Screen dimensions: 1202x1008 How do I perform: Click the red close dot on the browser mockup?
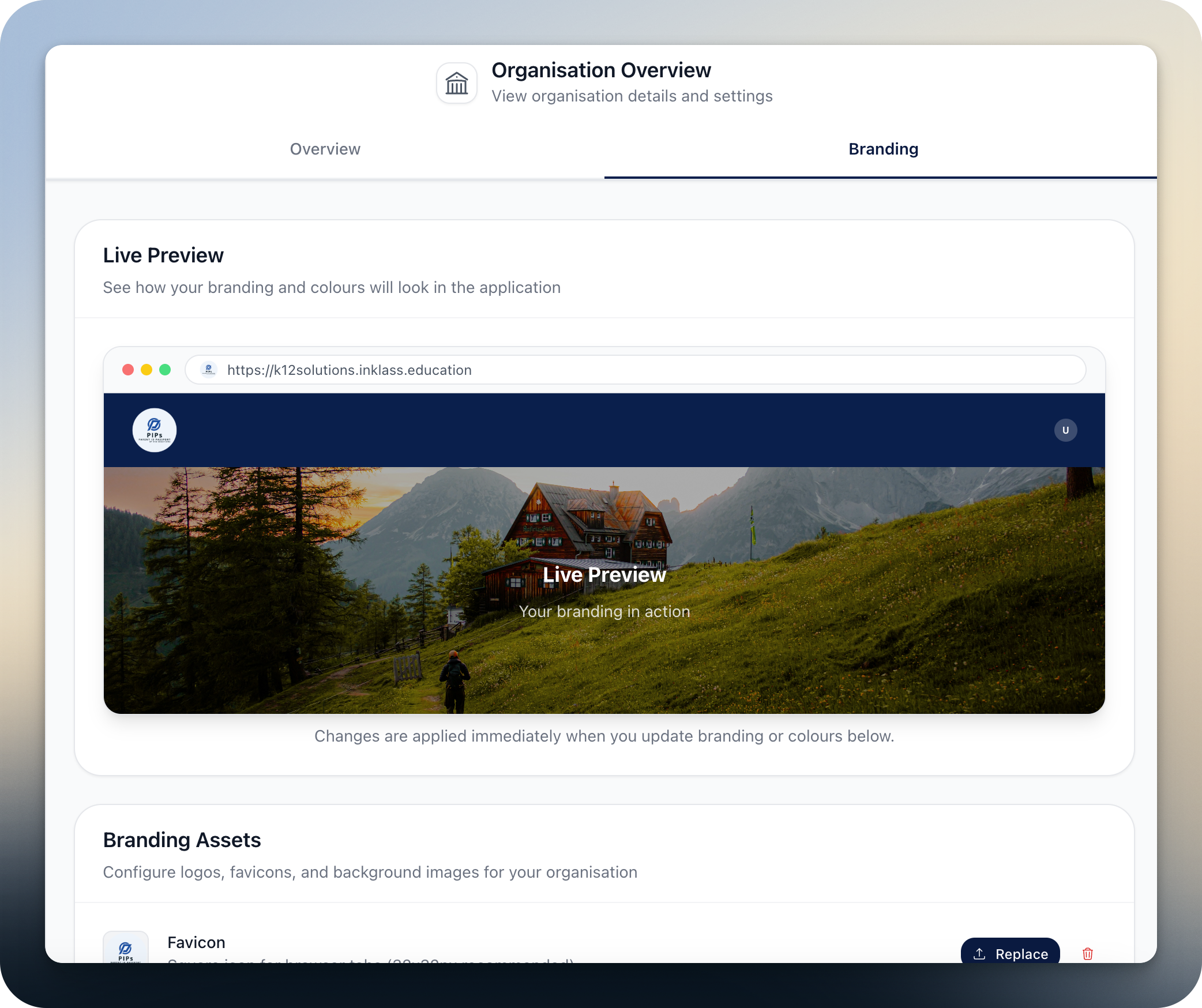pyautogui.click(x=128, y=370)
